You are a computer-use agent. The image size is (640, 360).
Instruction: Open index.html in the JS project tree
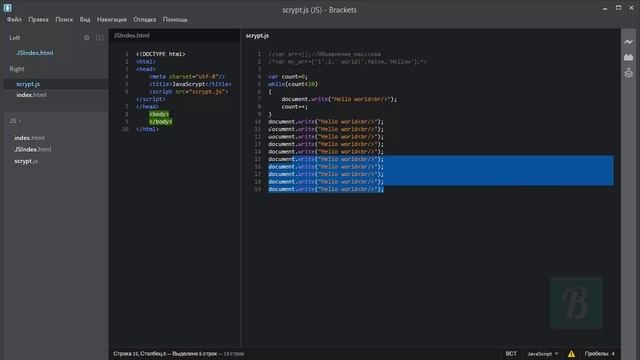pyautogui.click(x=29, y=138)
